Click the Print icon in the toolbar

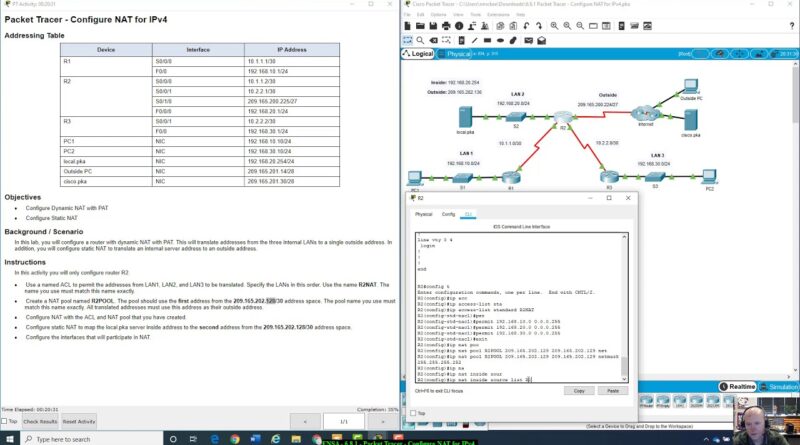pos(446,26)
